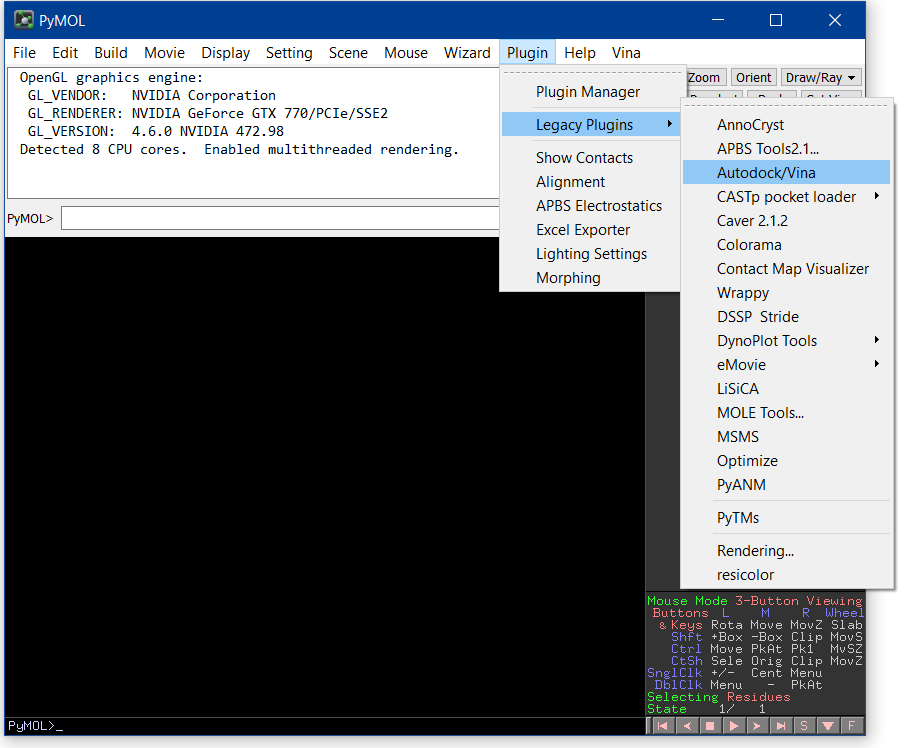The width and height of the screenshot is (906, 748).
Task: Maximize the PyMOL window
Action: pos(776,20)
